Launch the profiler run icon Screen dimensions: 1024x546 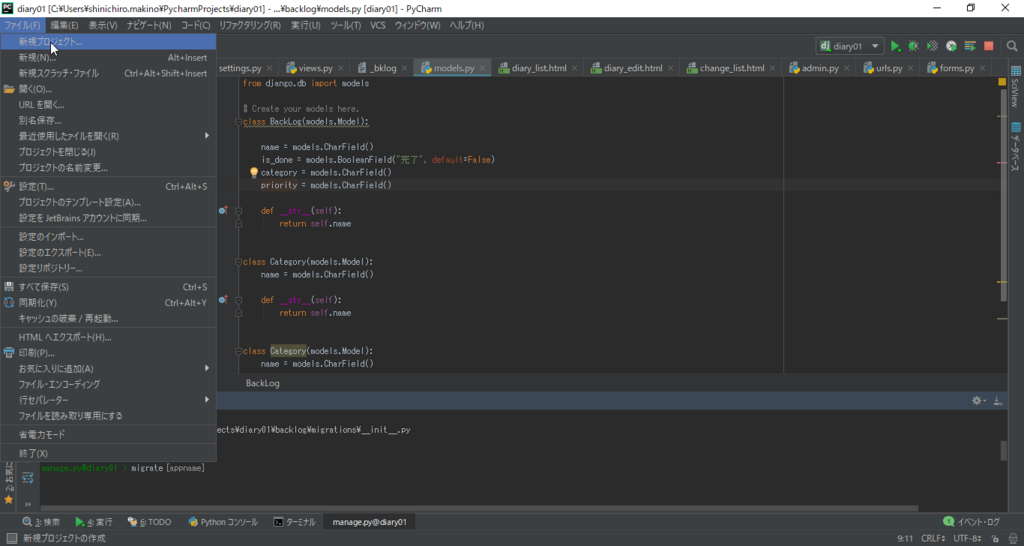pos(952,46)
